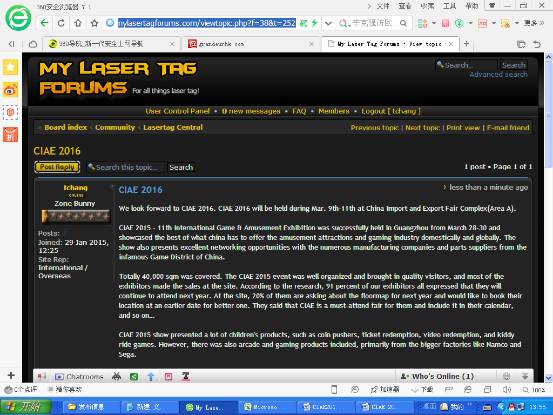Add new sidebar item with plus icon
The width and height of the screenshot is (553, 415).
click(11, 375)
